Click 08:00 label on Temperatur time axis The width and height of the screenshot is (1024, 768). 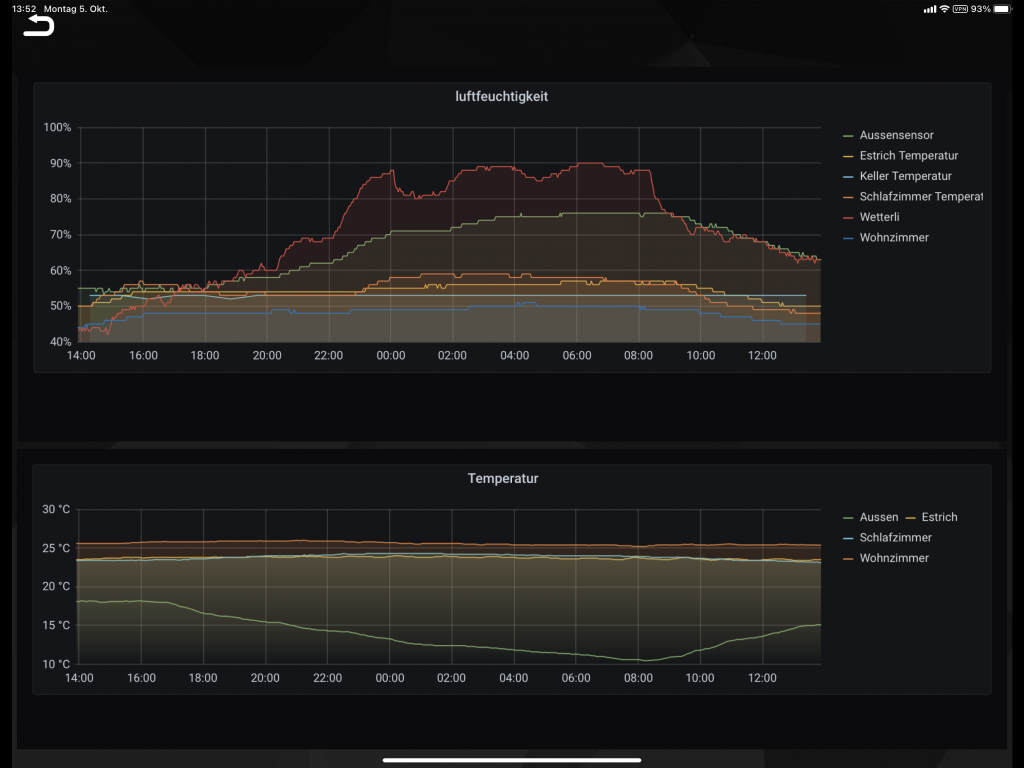(638, 677)
